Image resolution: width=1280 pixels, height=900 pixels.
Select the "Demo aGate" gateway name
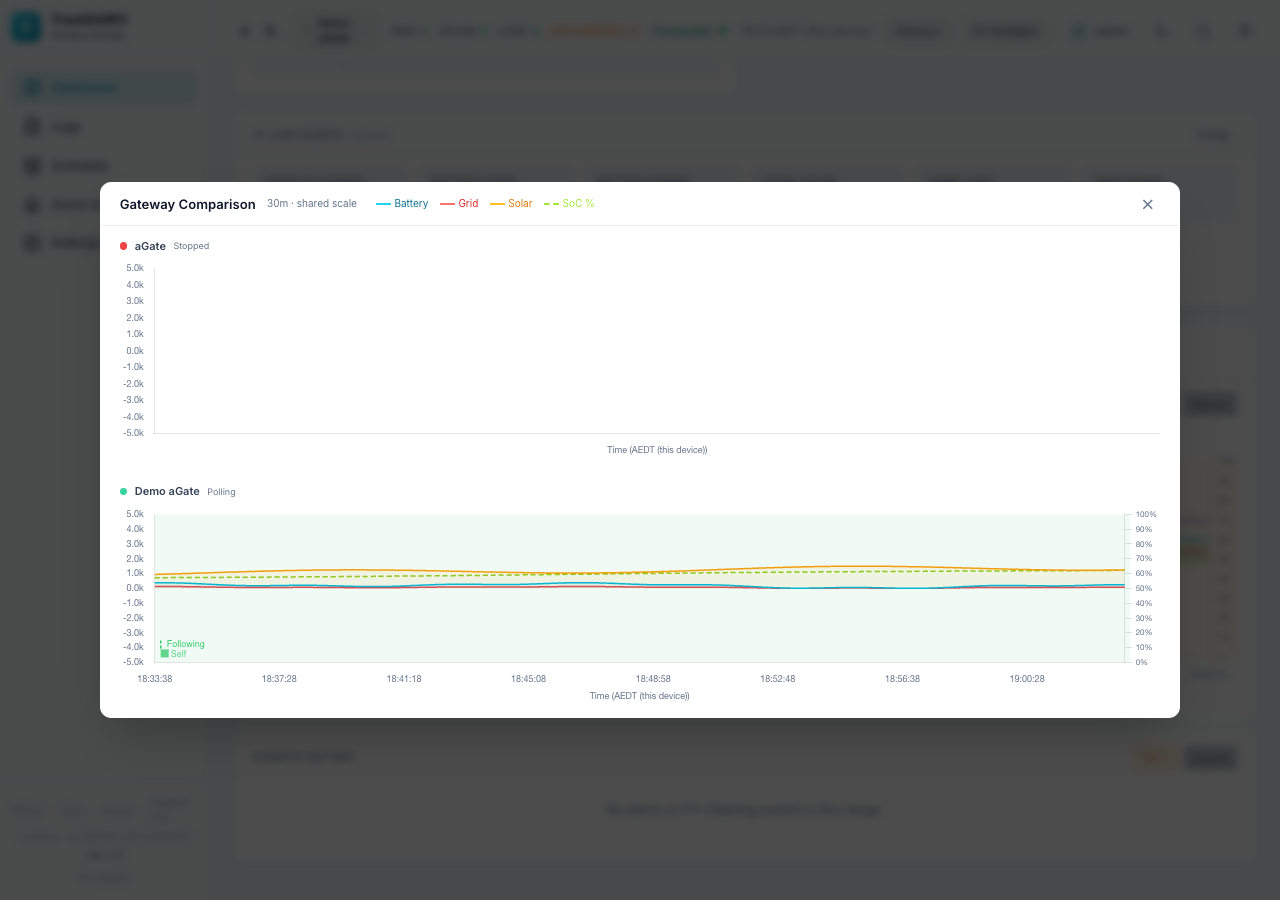pyautogui.click(x=167, y=492)
